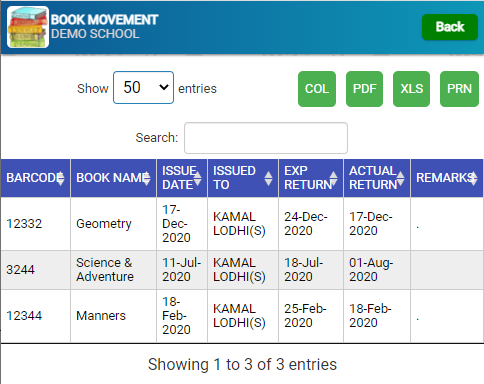Select the Manners book row
Image resolution: width=484 pixels, height=384 pixels.
242,316
